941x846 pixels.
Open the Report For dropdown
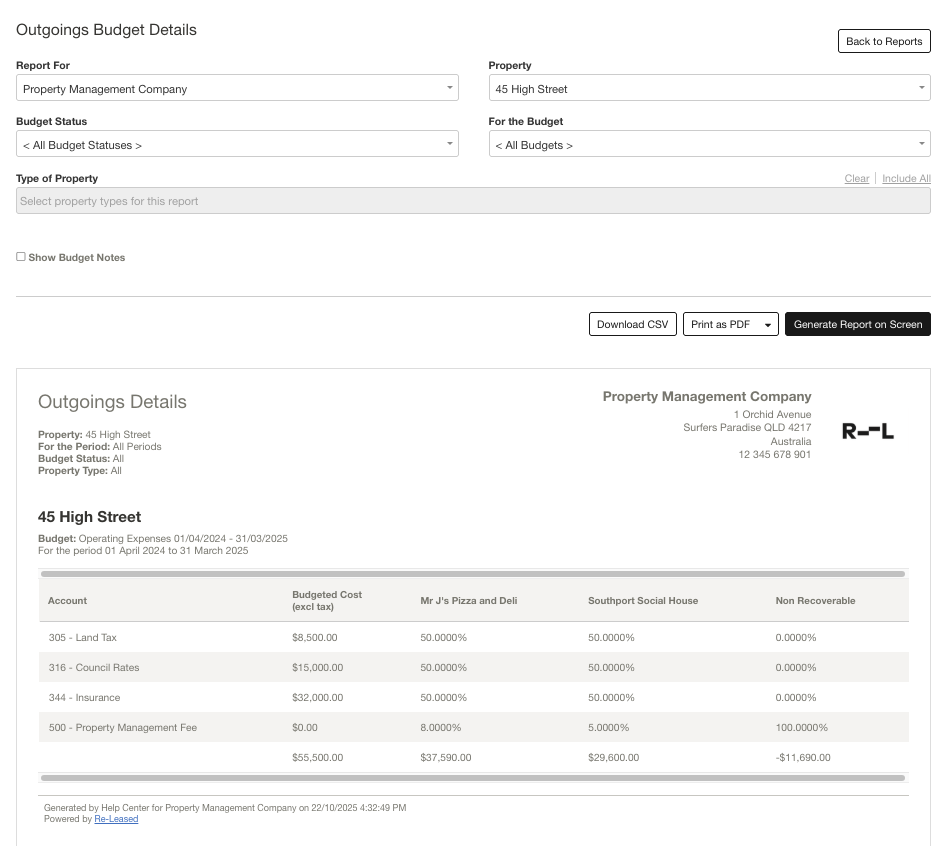pos(237,89)
